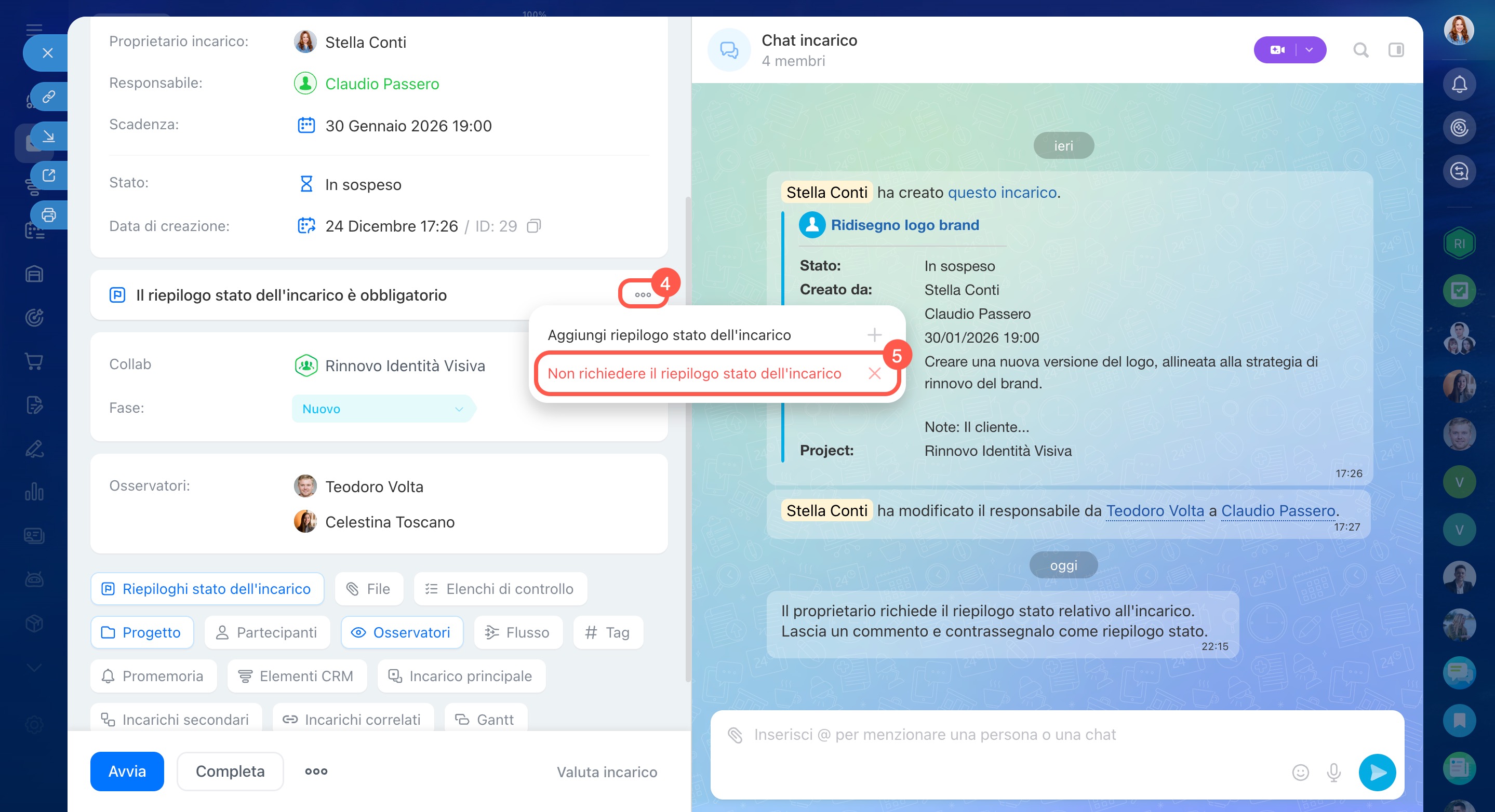1495x812 pixels.
Task: Click the attach file paperclip in chat
Action: click(735, 735)
